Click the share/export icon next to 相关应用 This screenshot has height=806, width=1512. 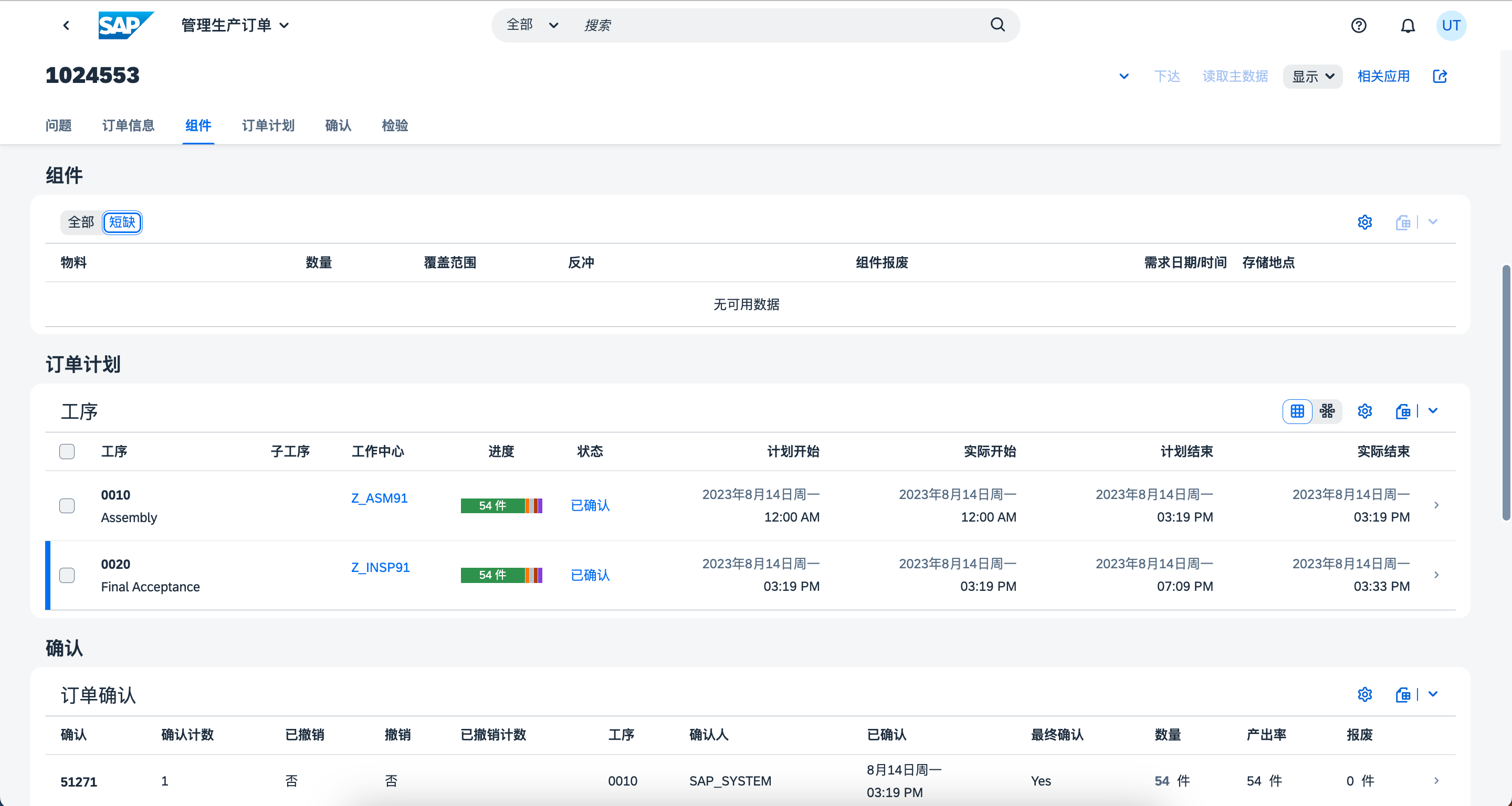pyautogui.click(x=1440, y=76)
